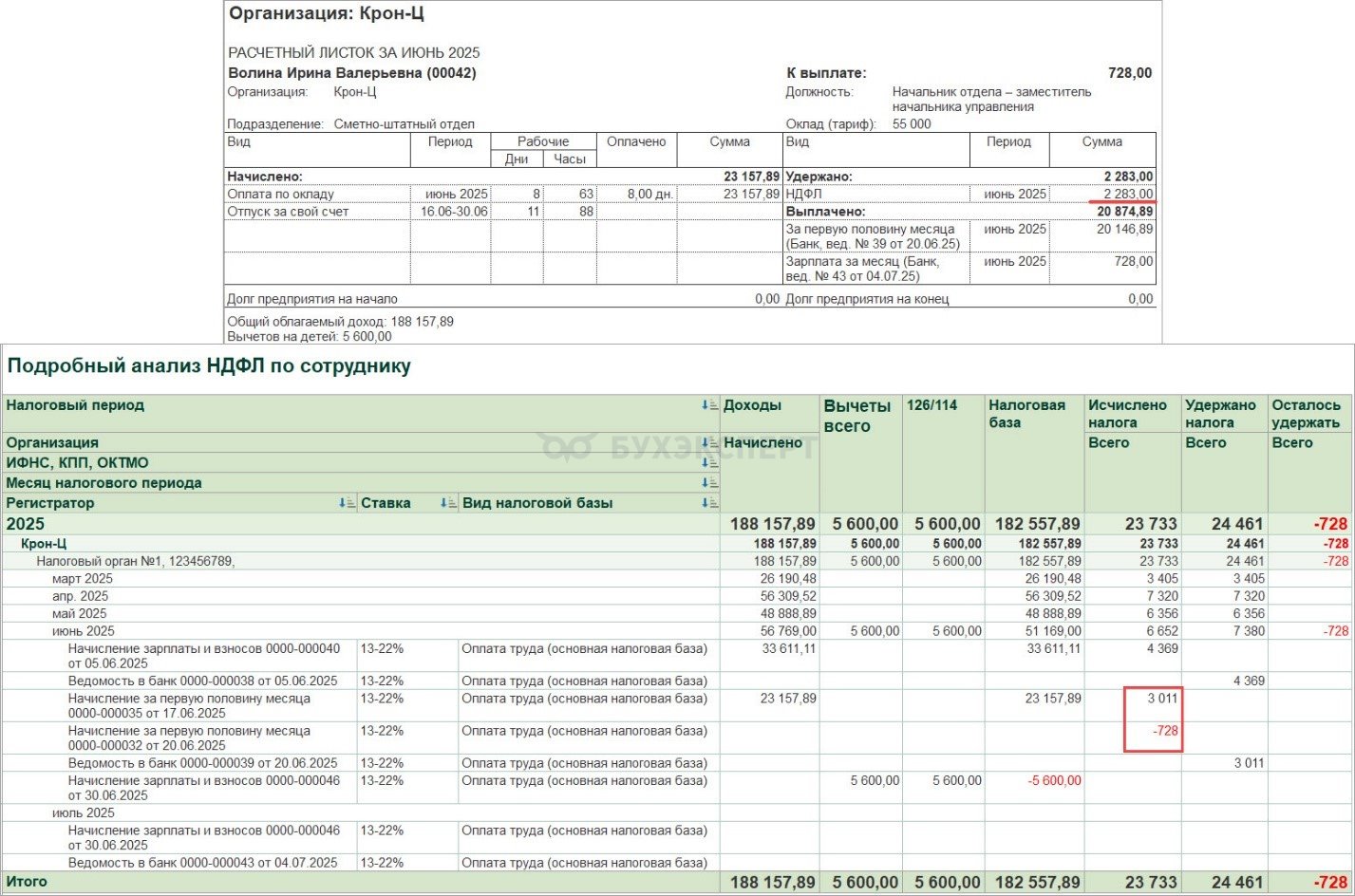Select the 2025 tax period group row
This screenshot has width=1355, height=896.
click(x=678, y=524)
